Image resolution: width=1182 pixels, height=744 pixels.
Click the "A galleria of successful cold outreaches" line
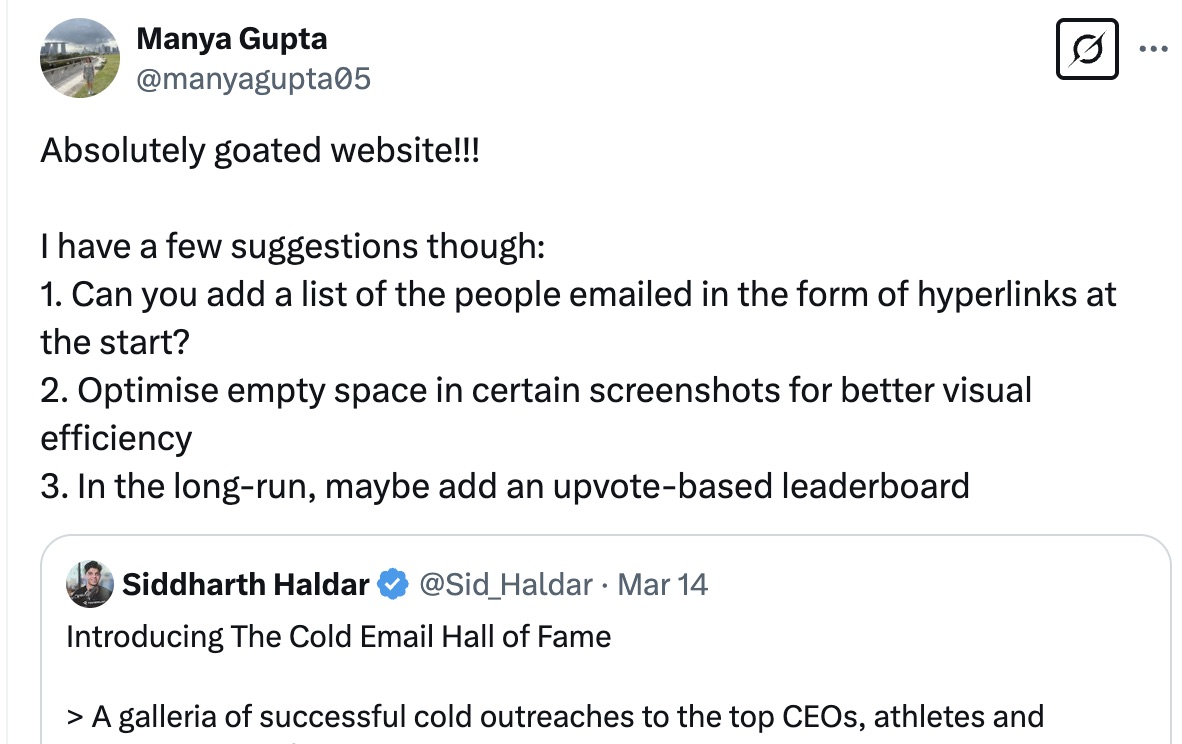pyautogui.click(x=555, y=717)
